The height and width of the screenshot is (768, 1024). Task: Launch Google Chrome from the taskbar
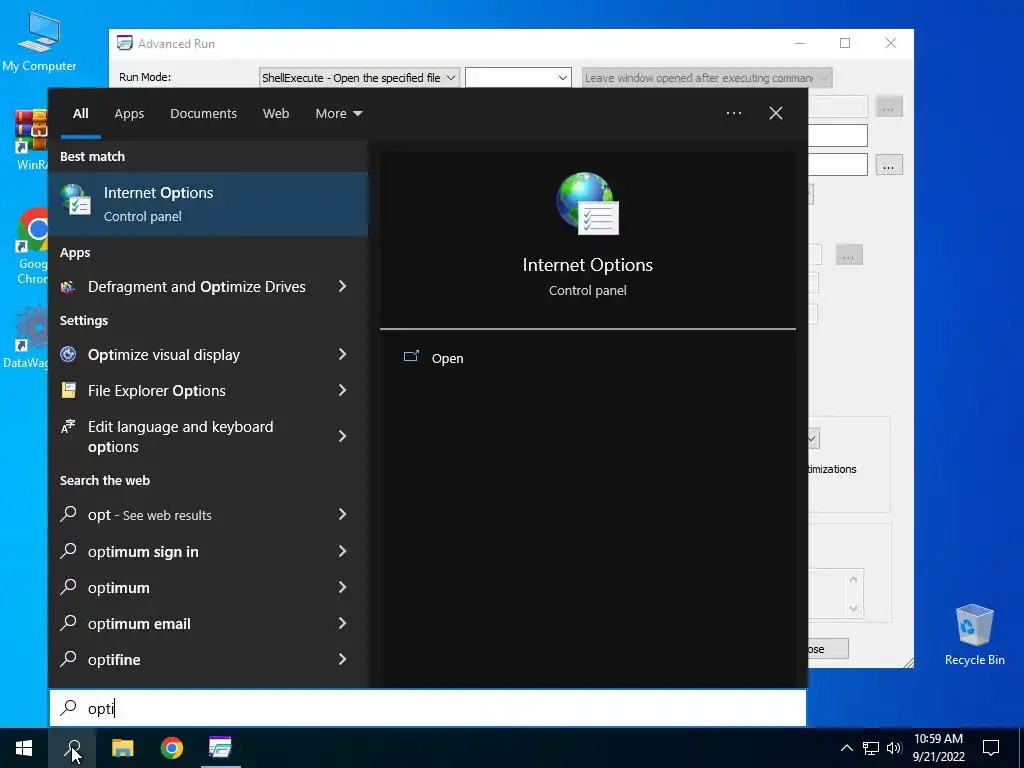click(172, 748)
